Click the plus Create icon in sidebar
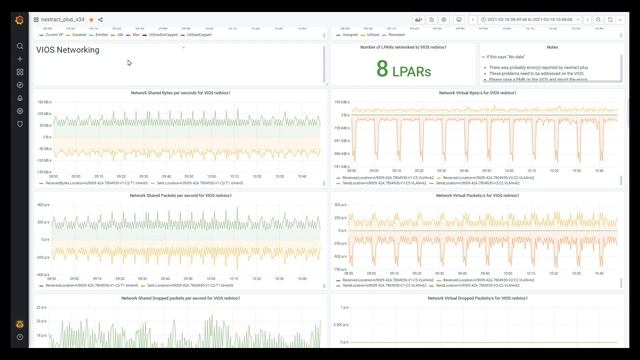 [20, 59]
